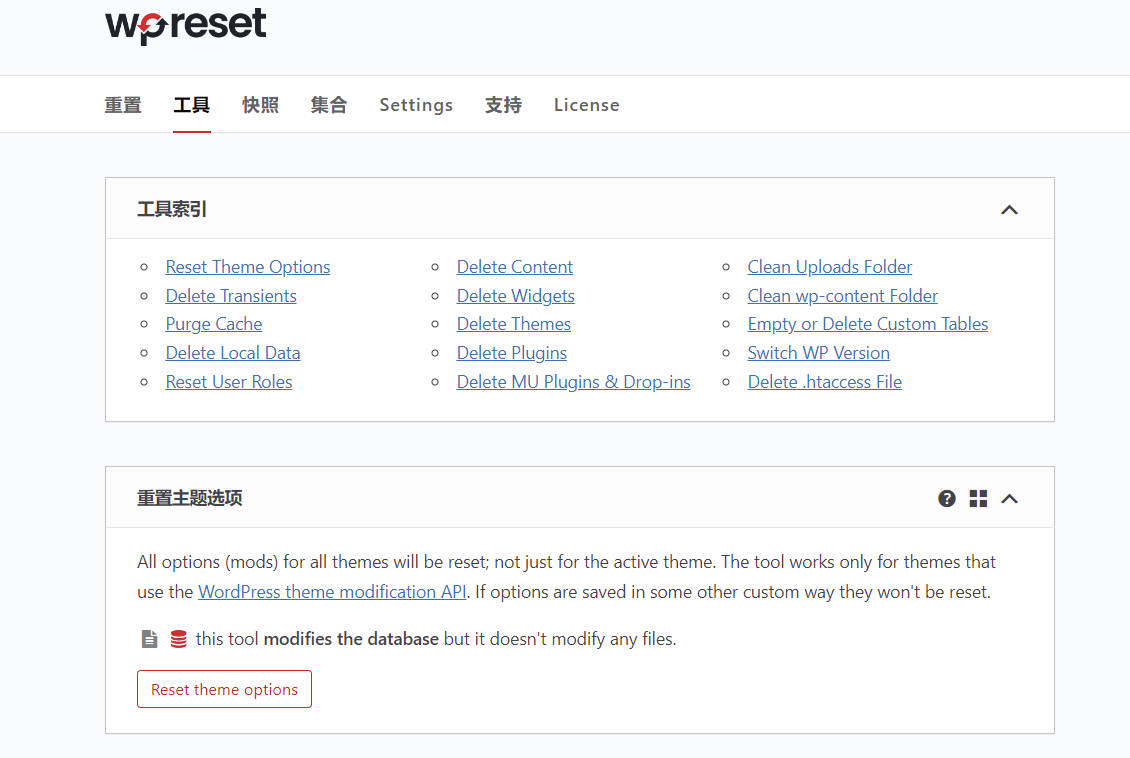Follow the Delete Plugins link

[x=512, y=353]
